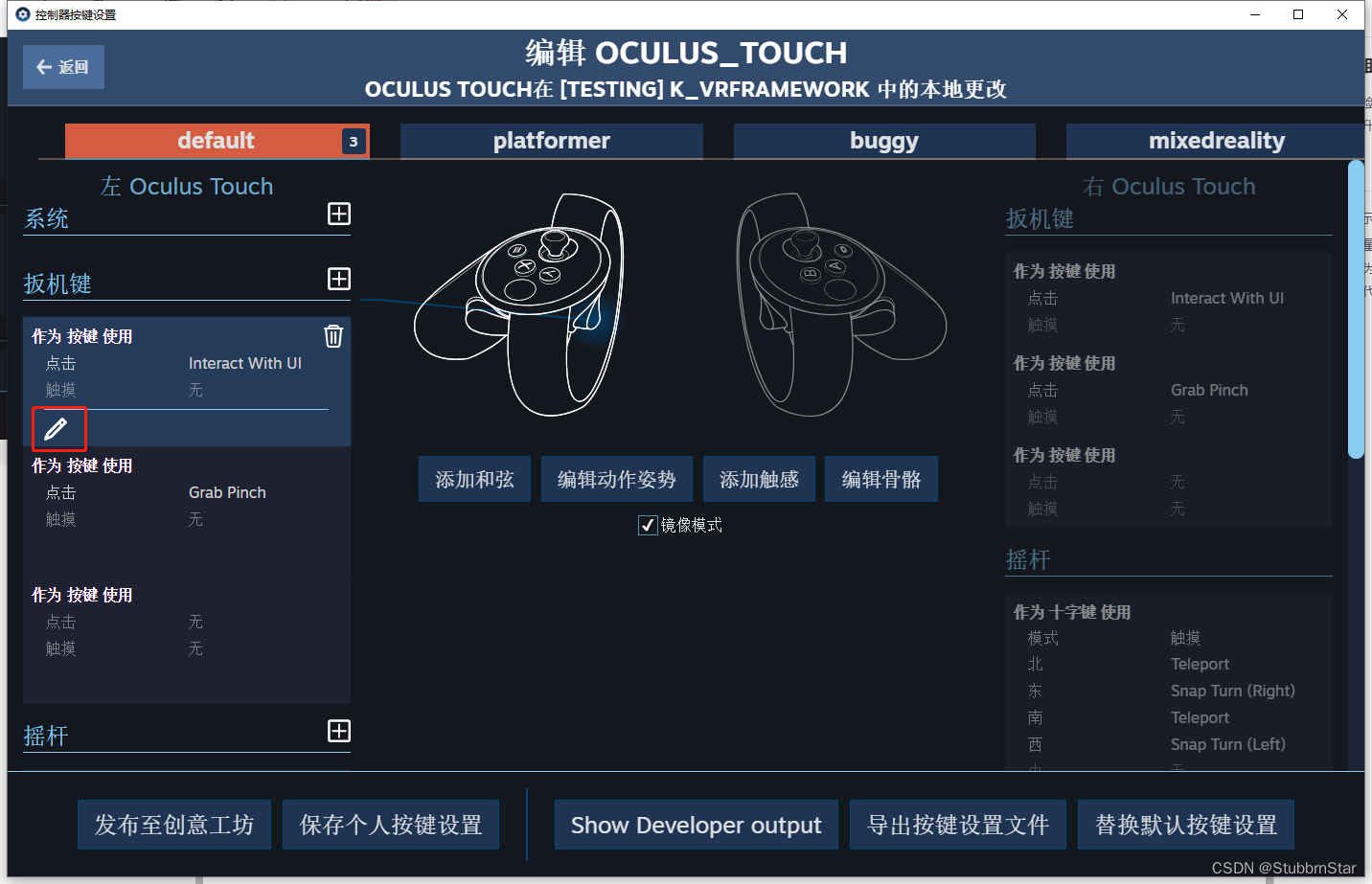Click the left 扳机键 section heading

tap(57, 283)
